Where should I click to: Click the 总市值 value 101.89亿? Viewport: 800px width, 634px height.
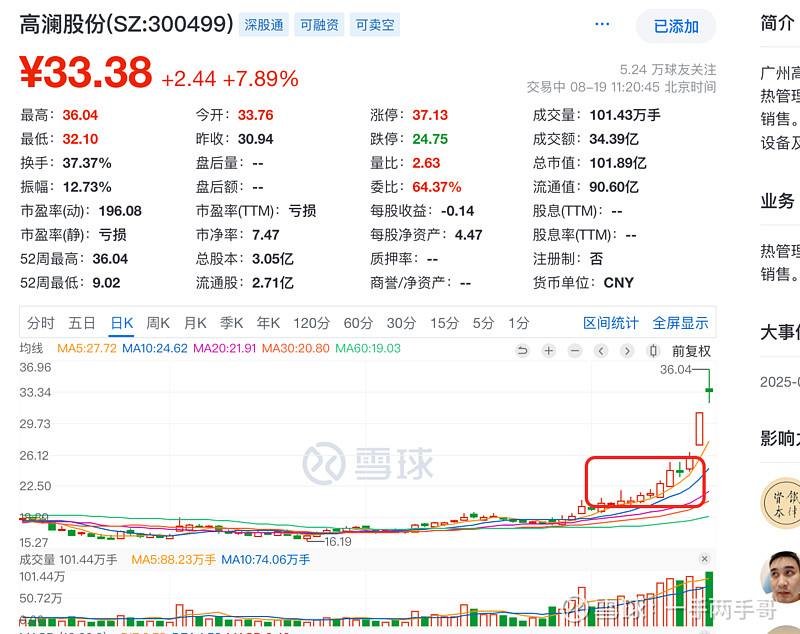pyautogui.click(x=618, y=163)
